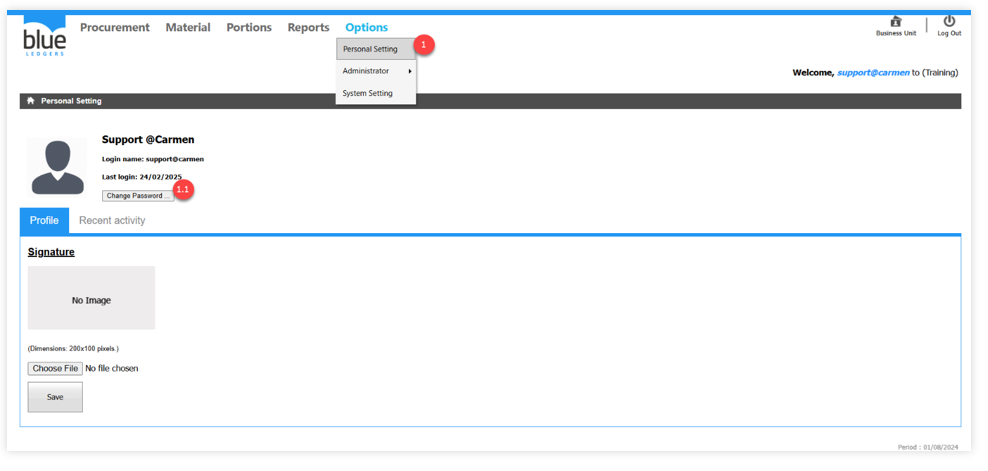Click the Log Out power icon
988x471 pixels.
(949, 22)
